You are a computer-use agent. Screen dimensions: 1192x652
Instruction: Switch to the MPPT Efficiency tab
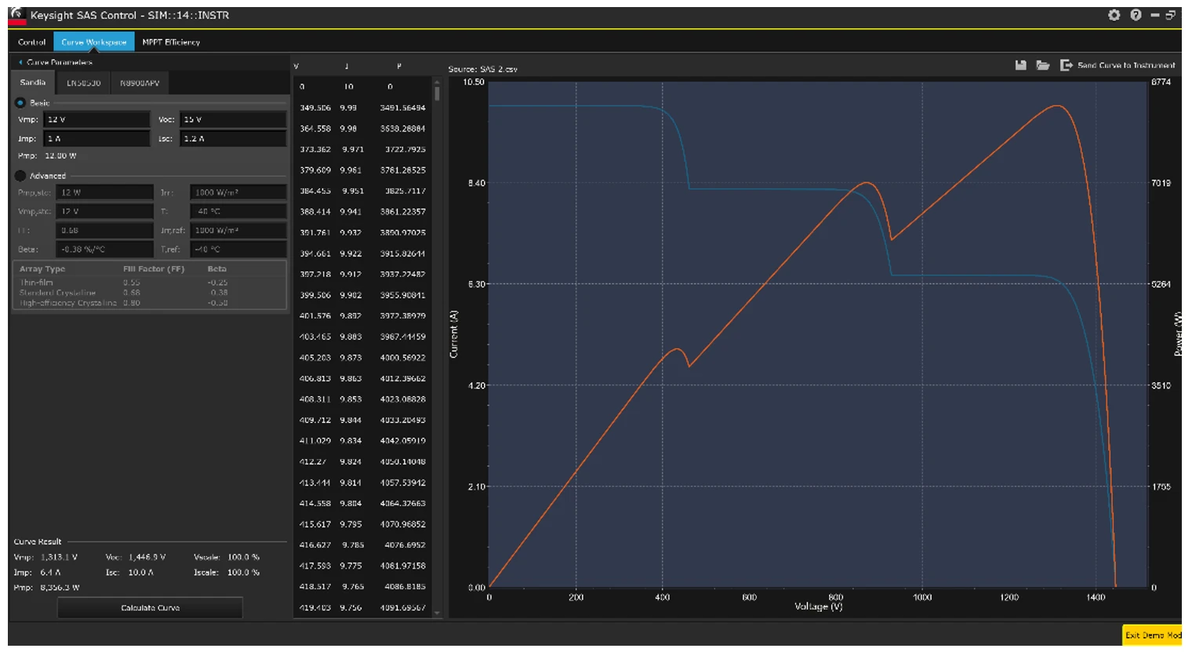171,42
